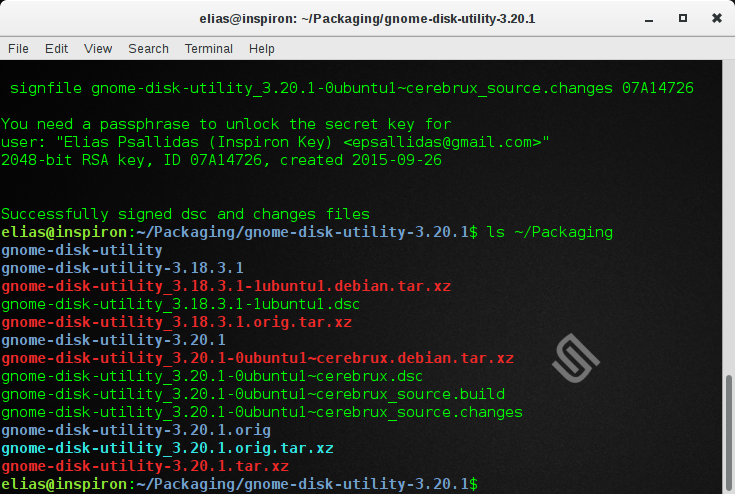The image size is (735, 494).
Task: Open the View menu
Action: click(x=98, y=48)
